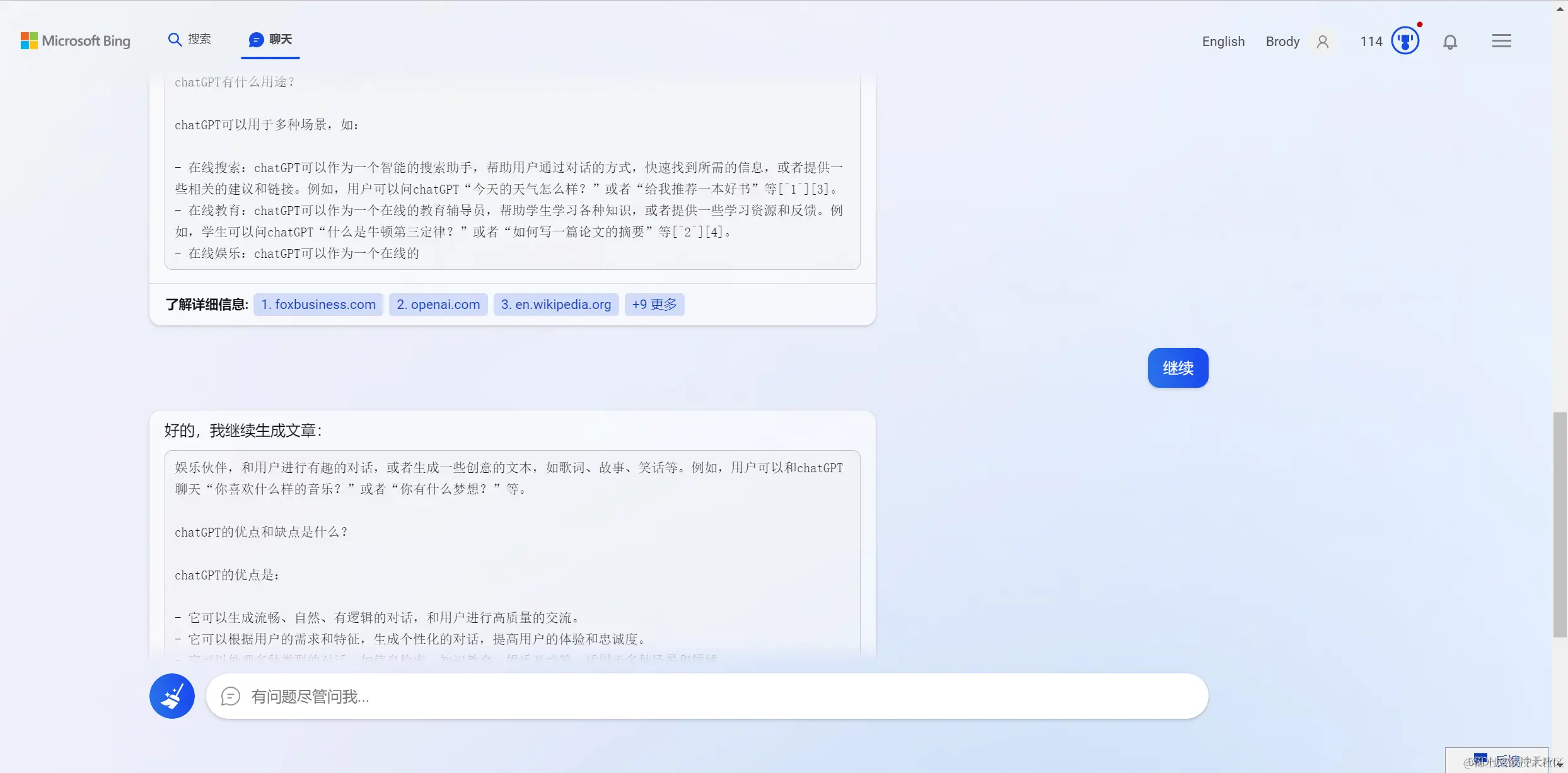Click the Brody profile avatar icon
Image resolution: width=1568 pixels, height=773 pixels.
[1323, 41]
